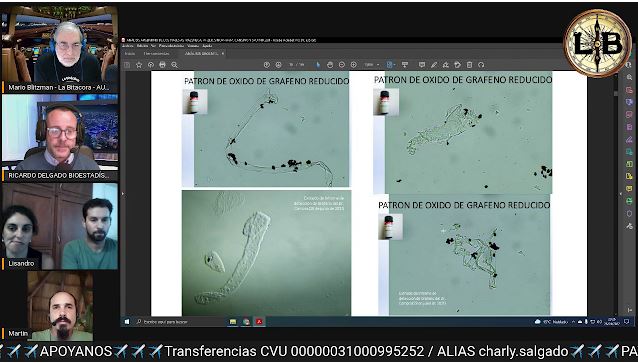Viewport: 638px width, 363px height.
Task: Click the weather widget in taskbar
Action: coord(551,322)
